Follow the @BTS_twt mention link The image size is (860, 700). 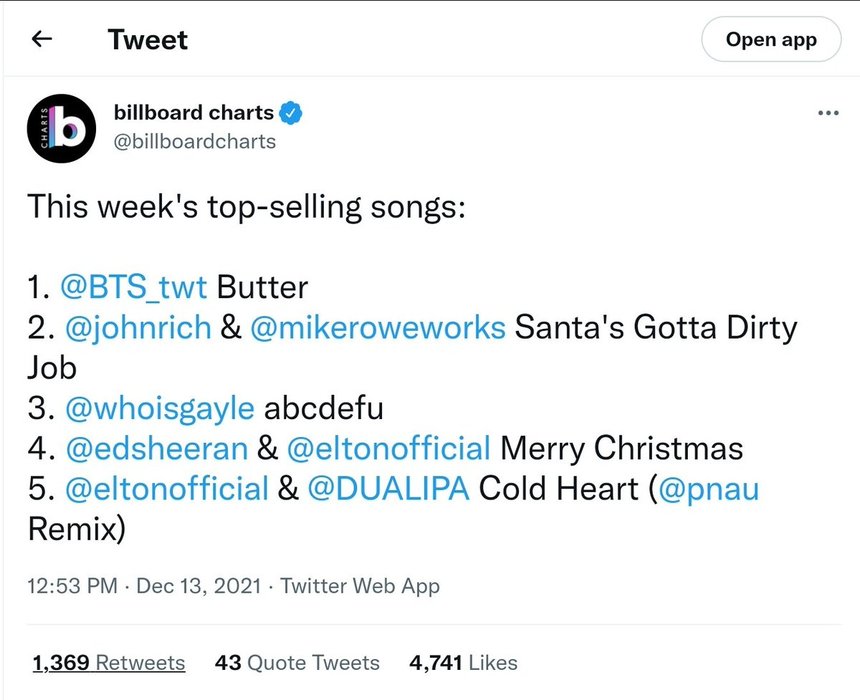pyautogui.click(x=134, y=288)
